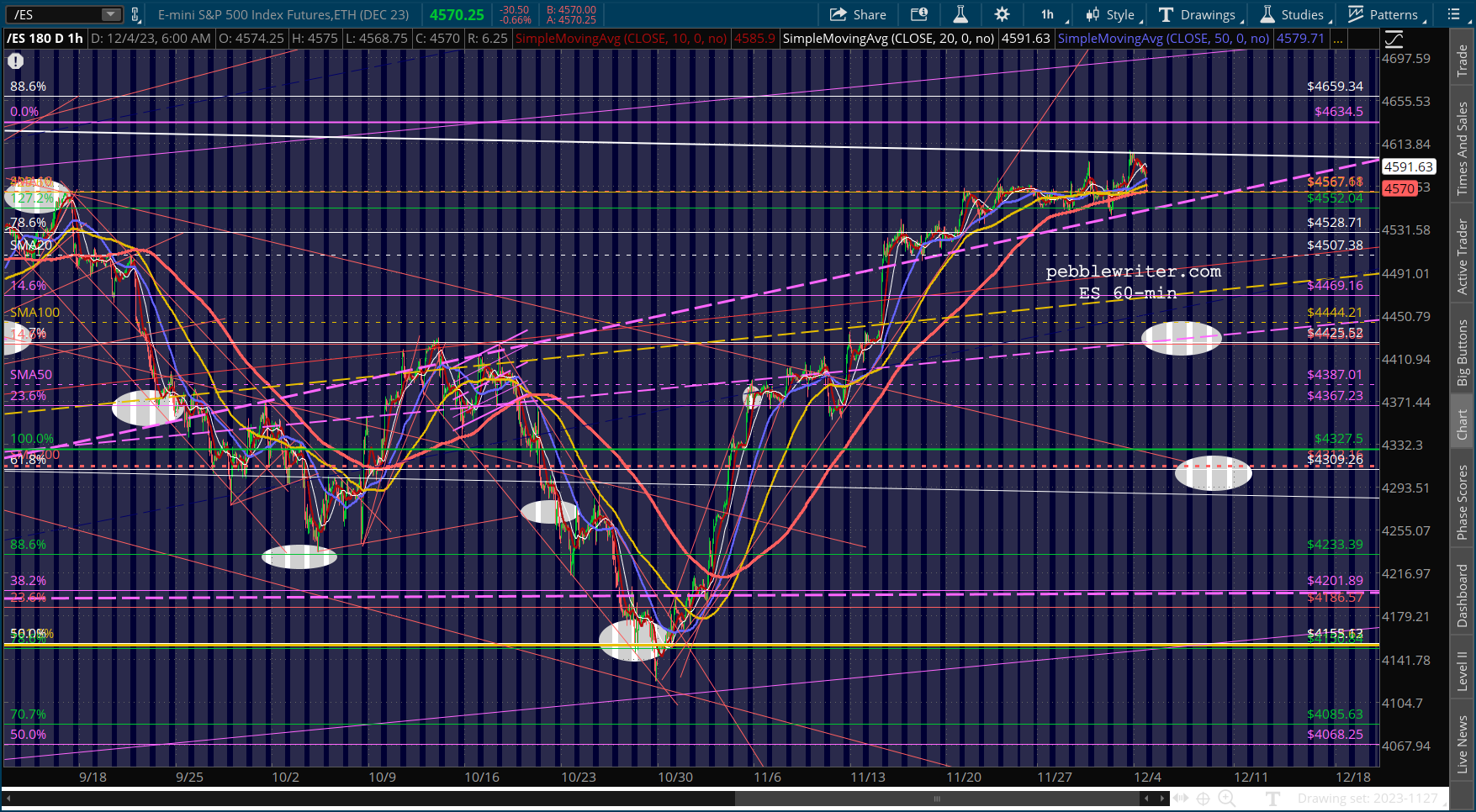The height and width of the screenshot is (812, 1476).
Task: Click the exclamation alert icon on chart
Action: [15, 61]
